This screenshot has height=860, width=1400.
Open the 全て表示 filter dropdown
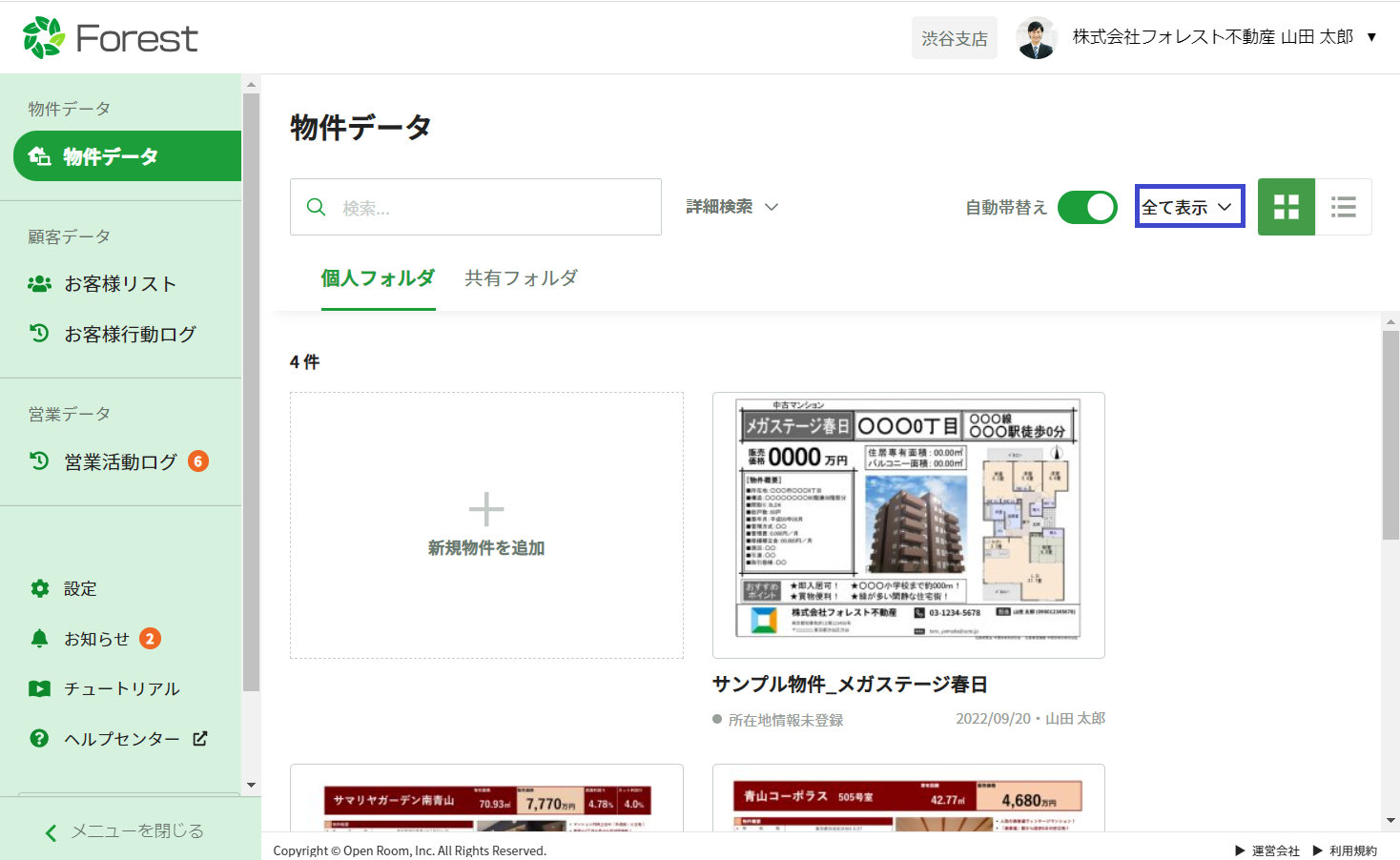tap(1189, 207)
